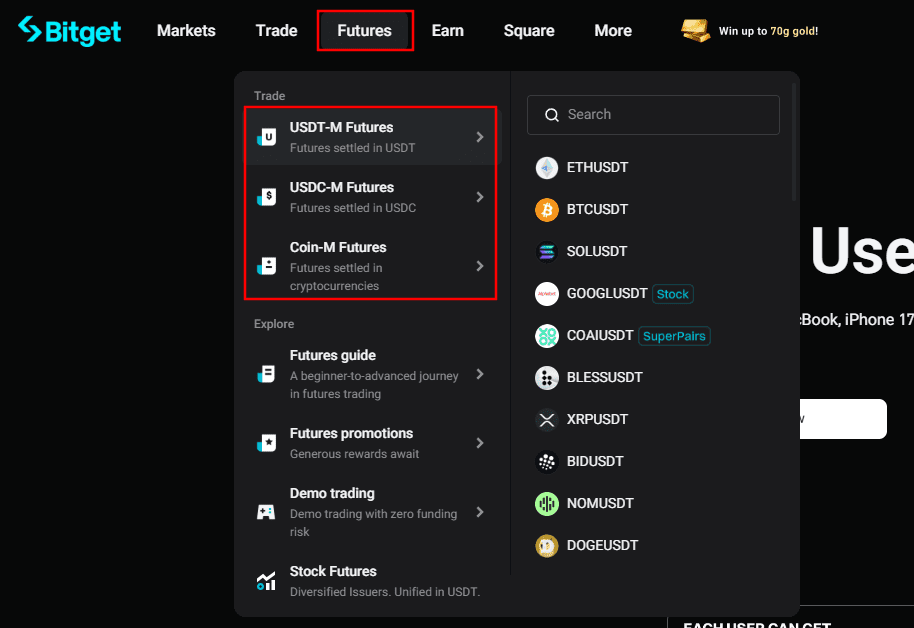Open the Markets menu
This screenshot has height=628, width=914.
tap(186, 30)
